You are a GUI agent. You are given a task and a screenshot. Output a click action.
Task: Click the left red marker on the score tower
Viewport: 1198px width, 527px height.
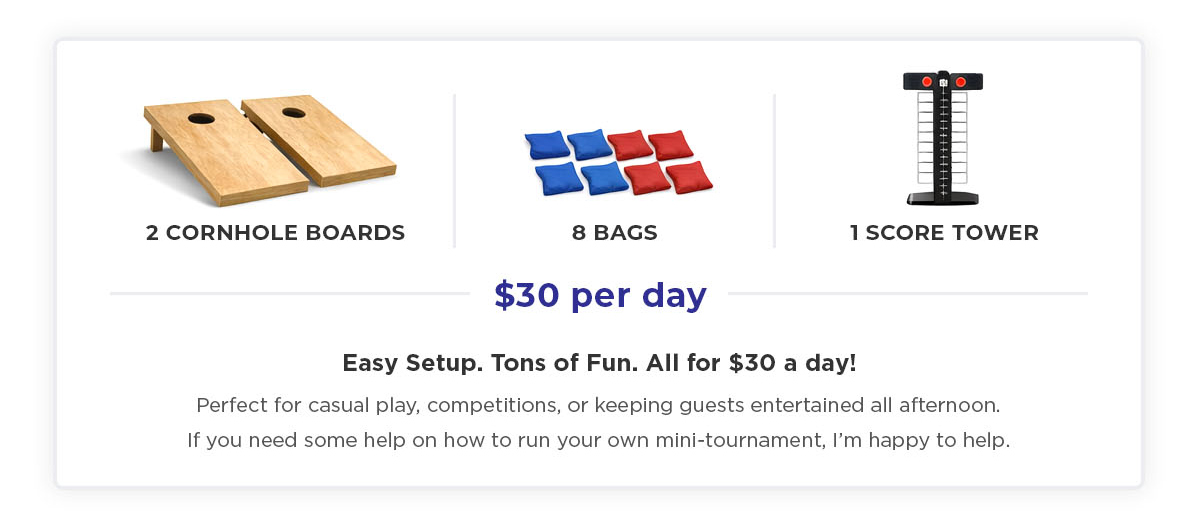[x=927, y=81]
